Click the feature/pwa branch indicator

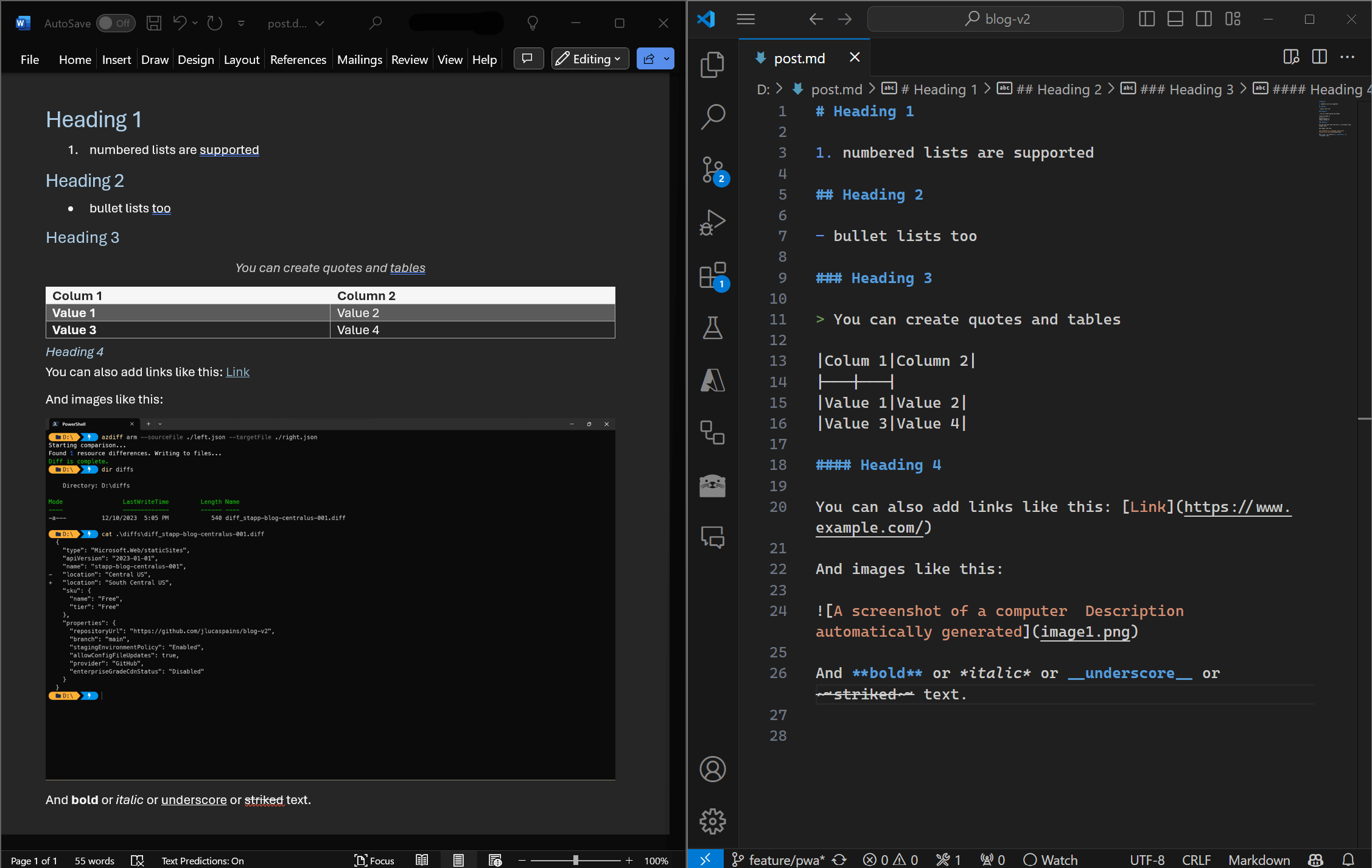tap(779, 859)
